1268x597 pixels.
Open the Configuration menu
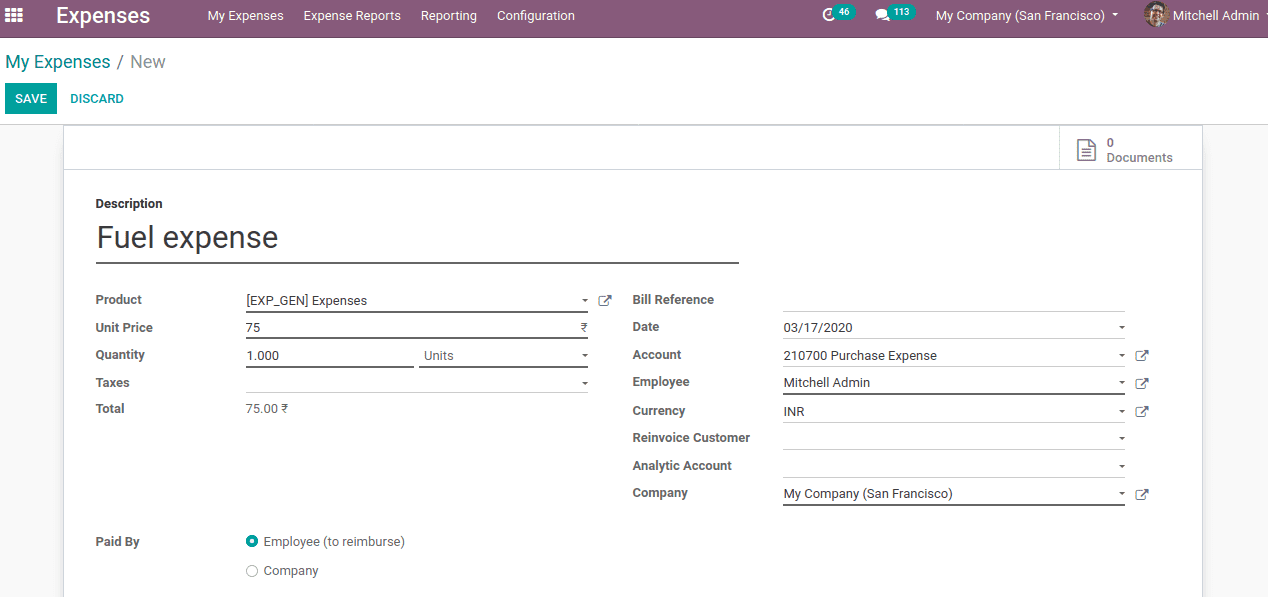point(536,16)
